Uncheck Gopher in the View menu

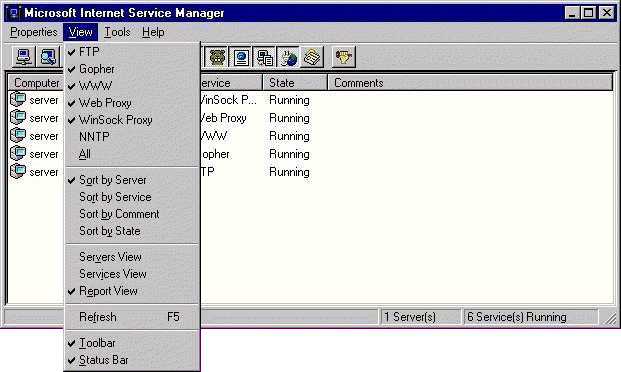[131, 69]
